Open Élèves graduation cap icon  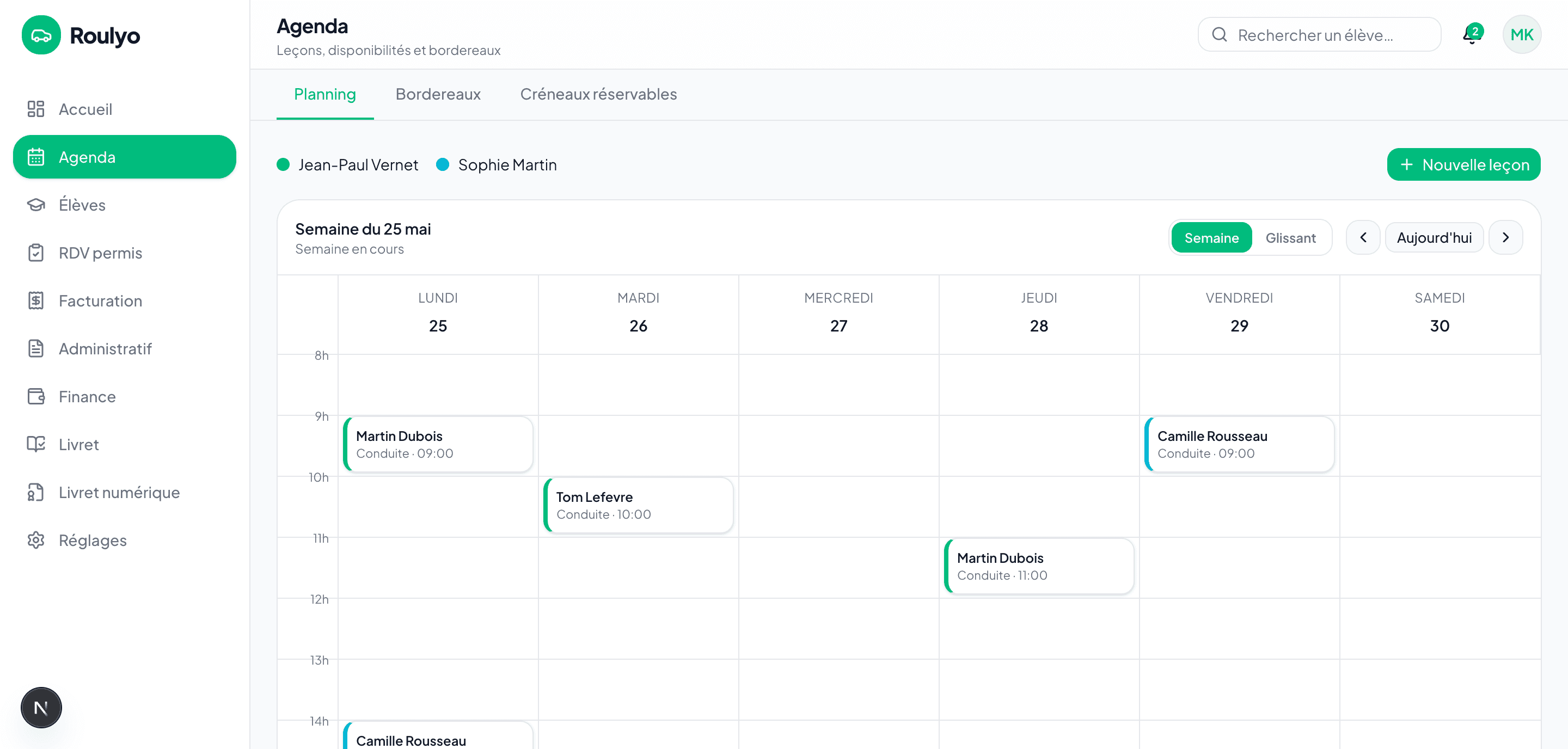36,205
